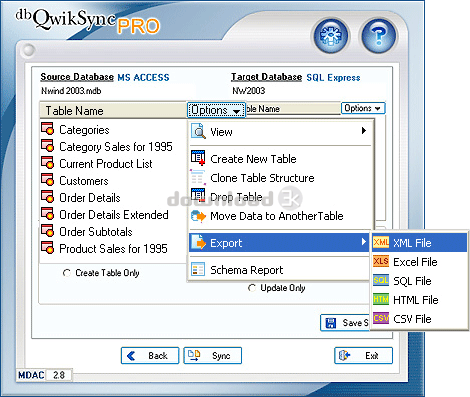Expand the View submenu arrow

tap(364, 131)
